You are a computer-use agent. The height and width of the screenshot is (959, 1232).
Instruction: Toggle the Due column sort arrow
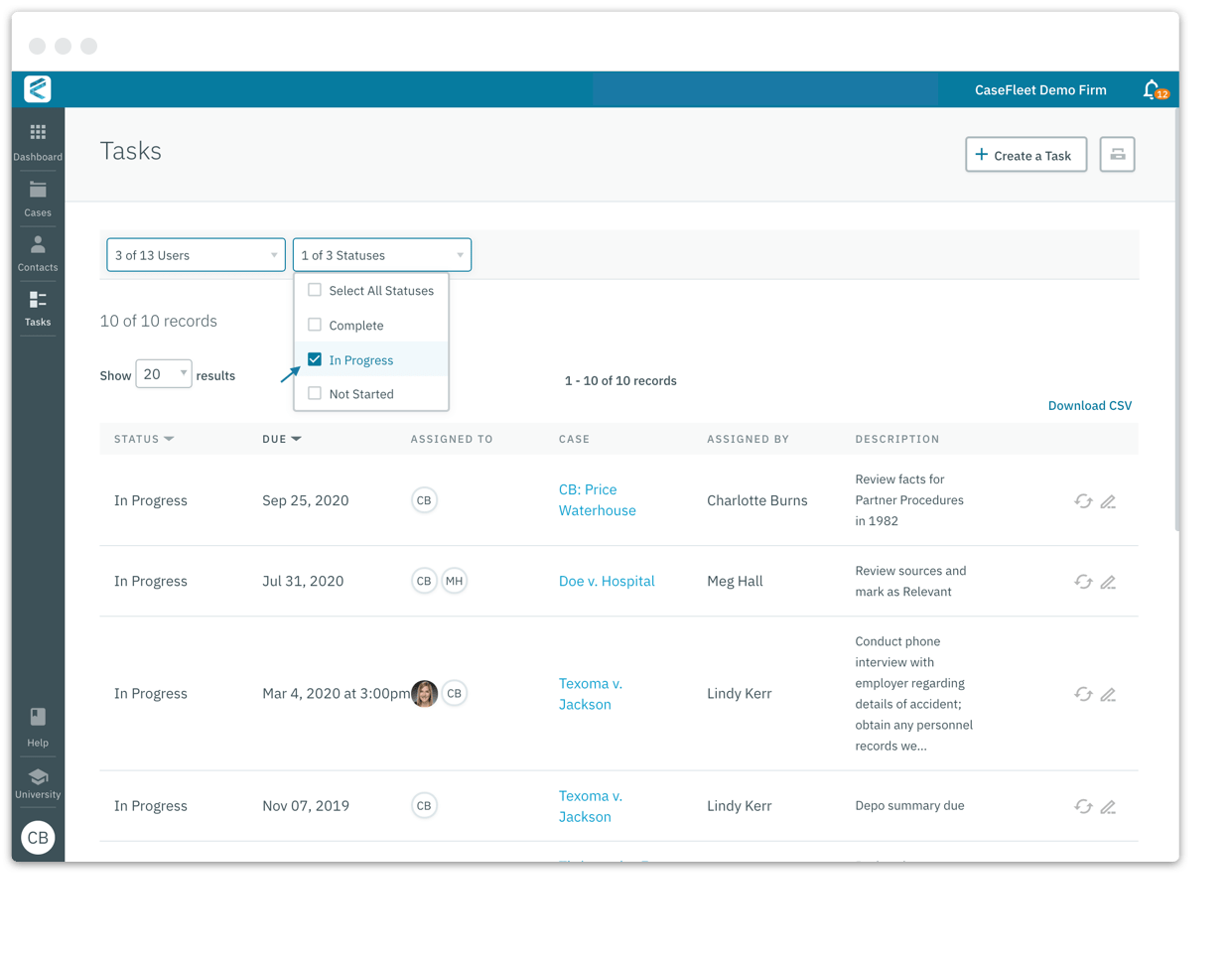point(294,438)
